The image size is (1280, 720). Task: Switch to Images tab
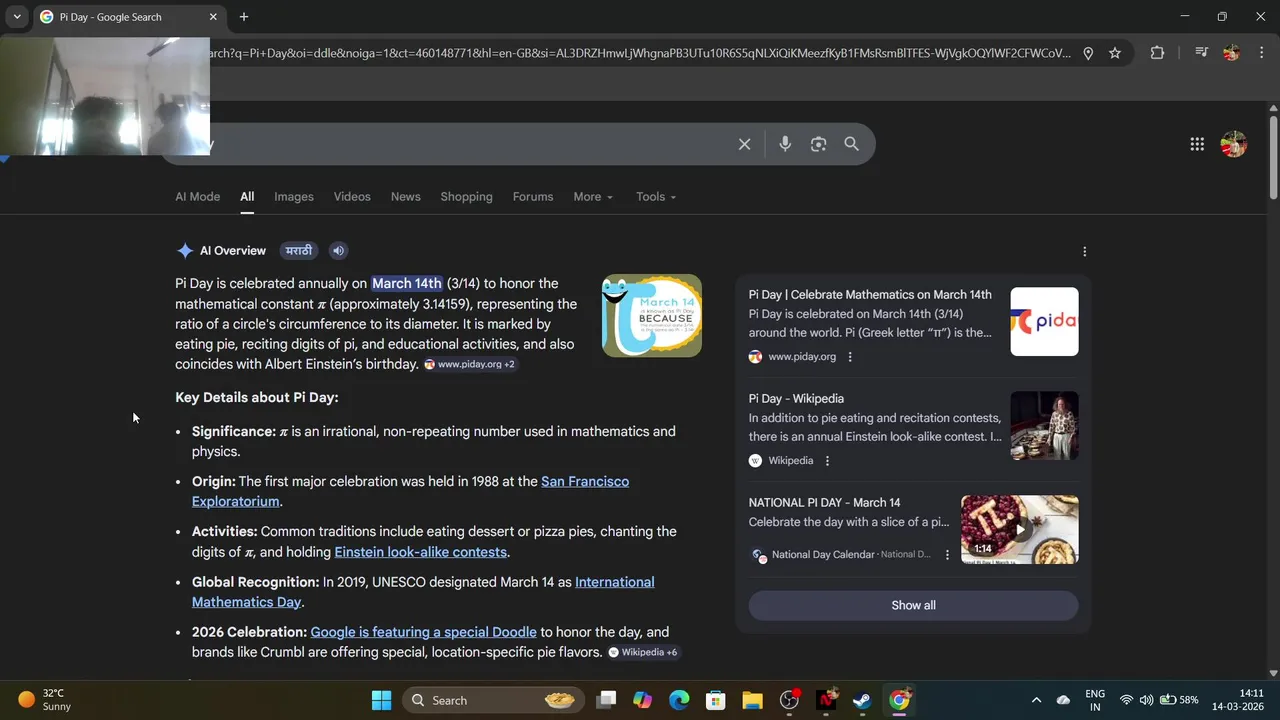tap(294, 197)
